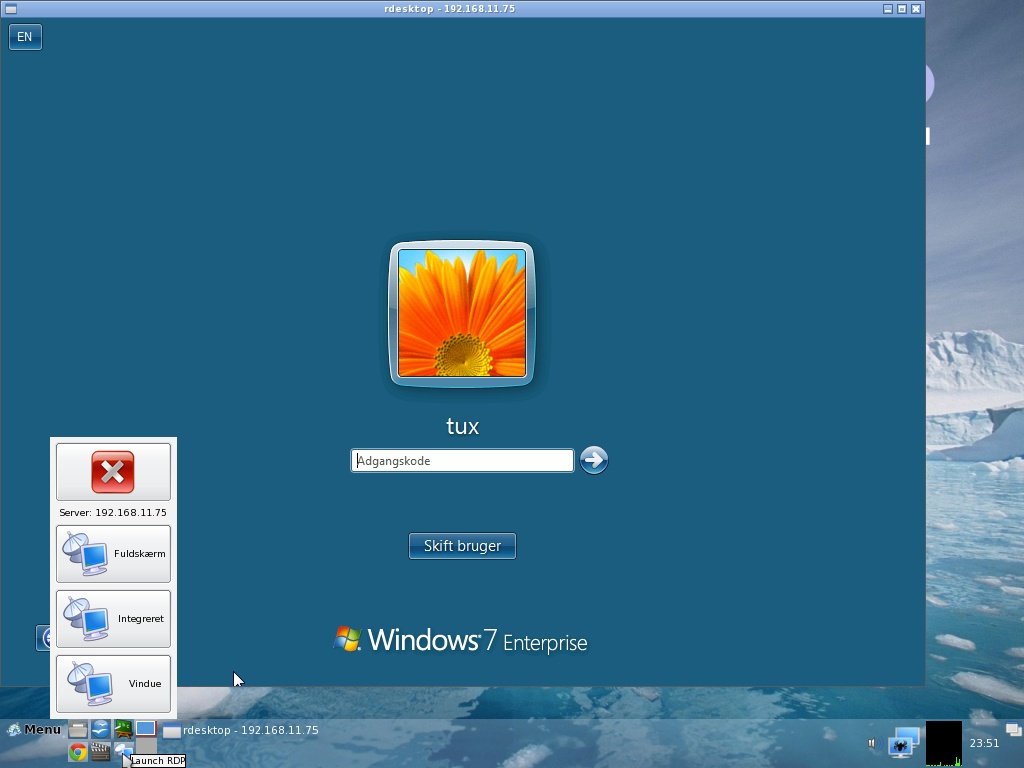The height and width of the screenshot is (768, 1024).
Task: Open the network monitors spider tray icon
Action: pyautogui.click(x=904, y=743)
